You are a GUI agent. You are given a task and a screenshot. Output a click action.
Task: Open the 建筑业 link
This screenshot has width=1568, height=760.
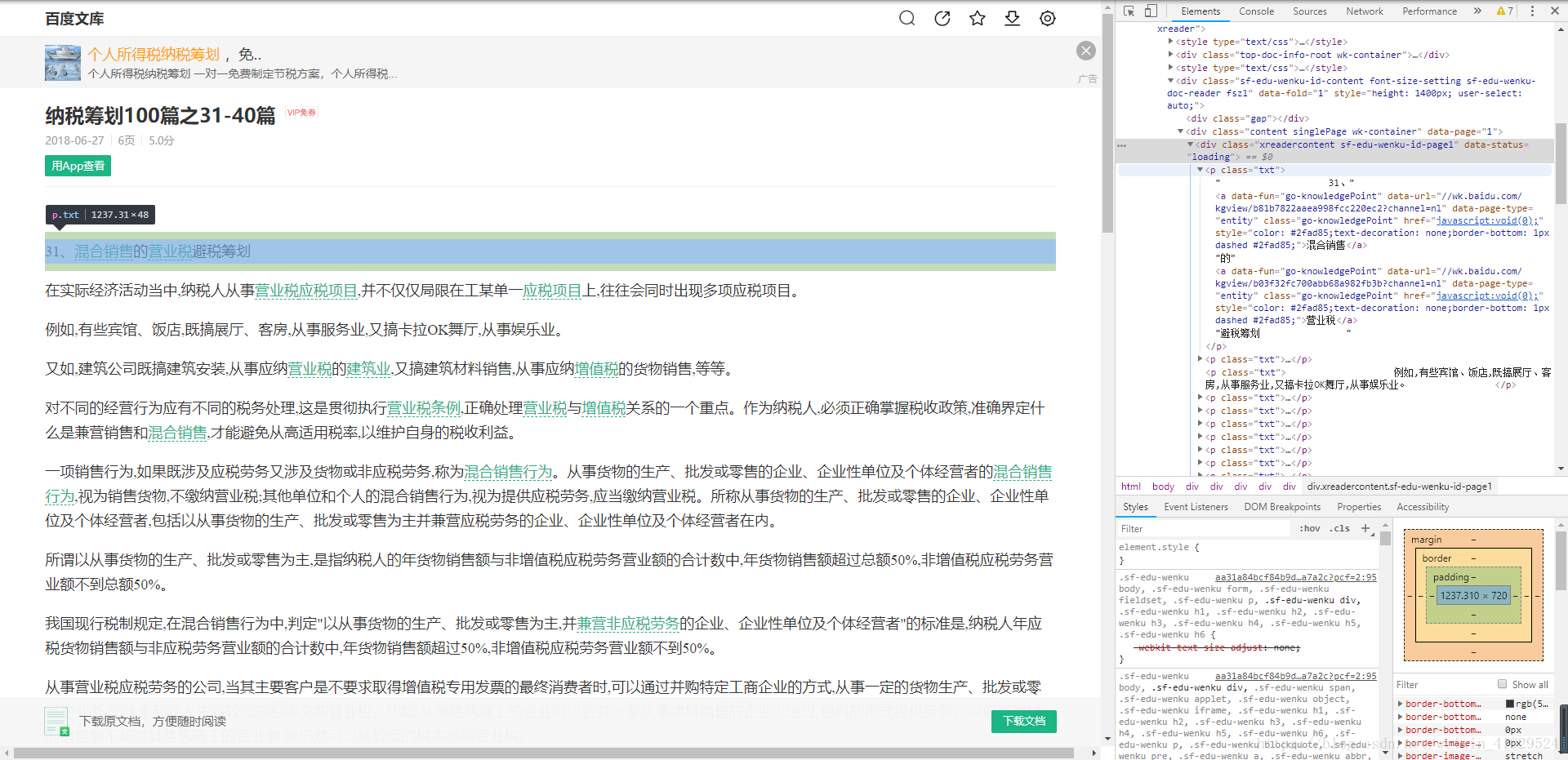[x=369, y=369]
